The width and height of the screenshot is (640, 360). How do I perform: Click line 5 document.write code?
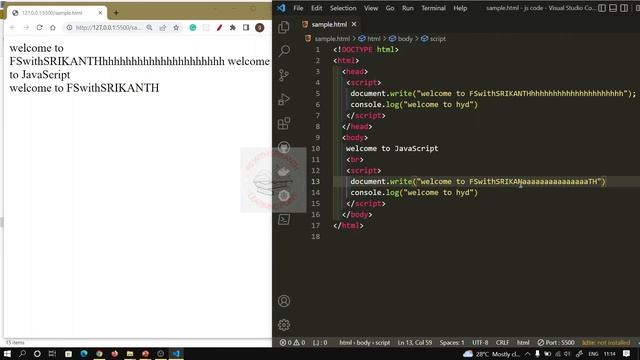[x=493, y=93]
